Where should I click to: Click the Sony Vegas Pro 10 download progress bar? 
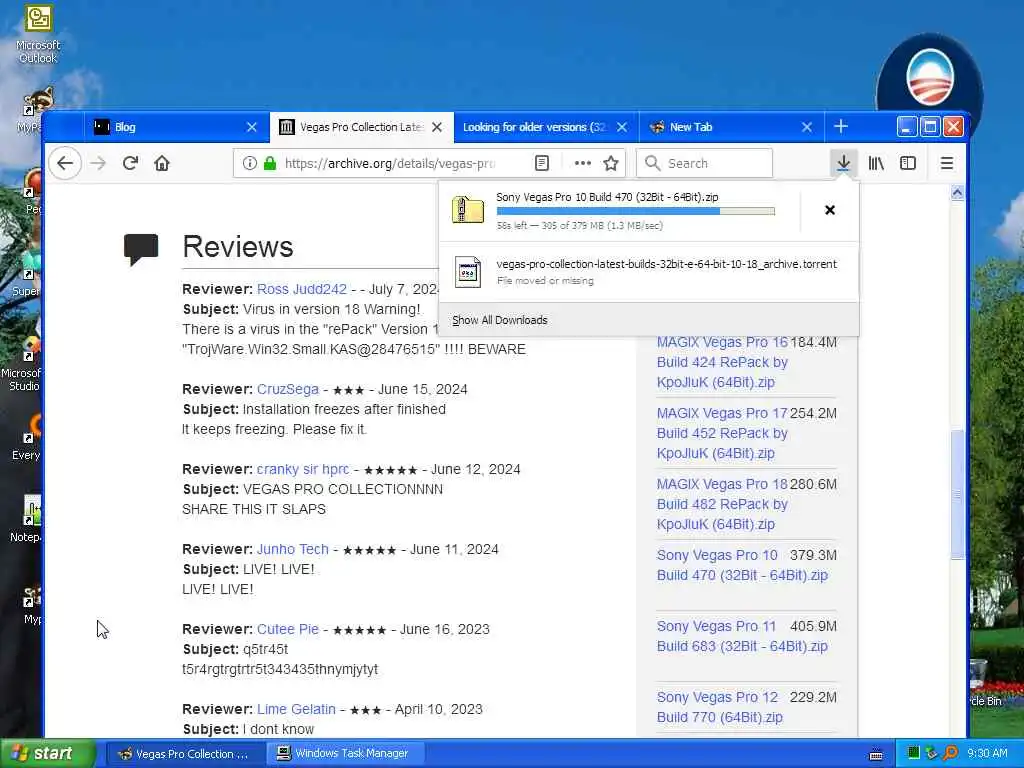click(635, 211)
